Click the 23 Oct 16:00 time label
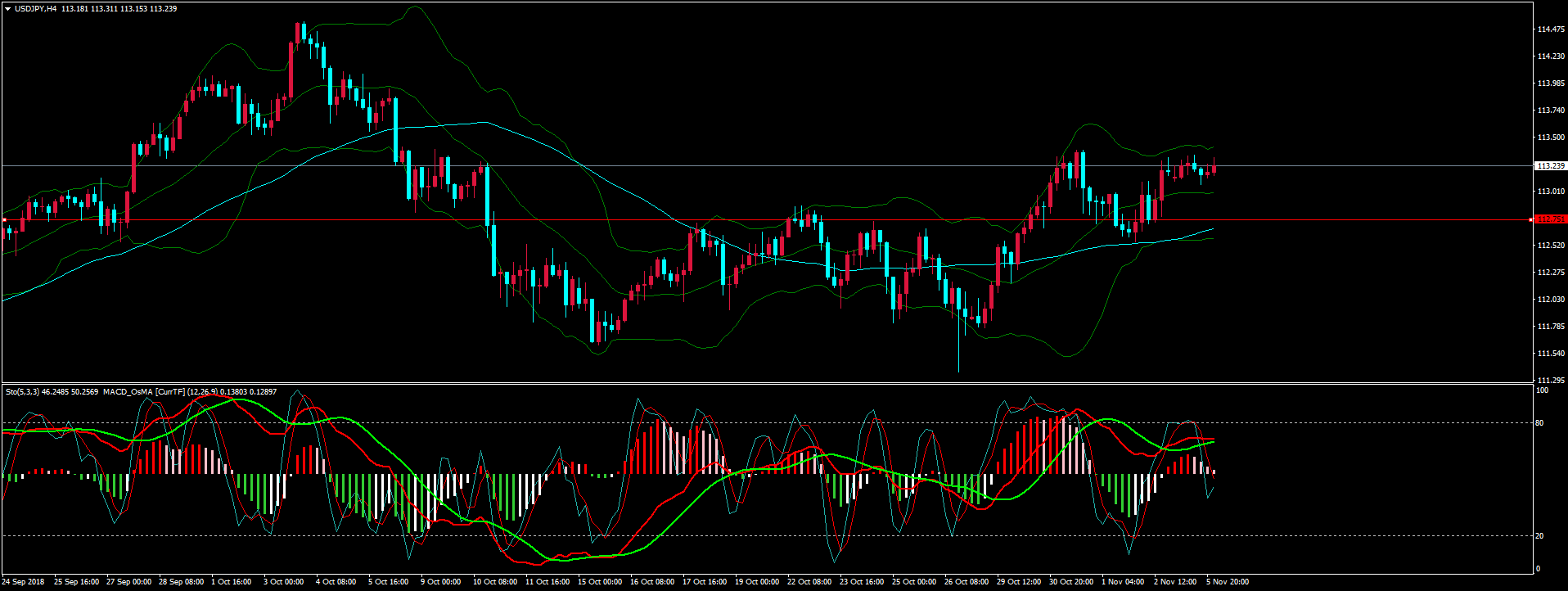Screen dimensions: 1568x591 [x=862, y=582]
